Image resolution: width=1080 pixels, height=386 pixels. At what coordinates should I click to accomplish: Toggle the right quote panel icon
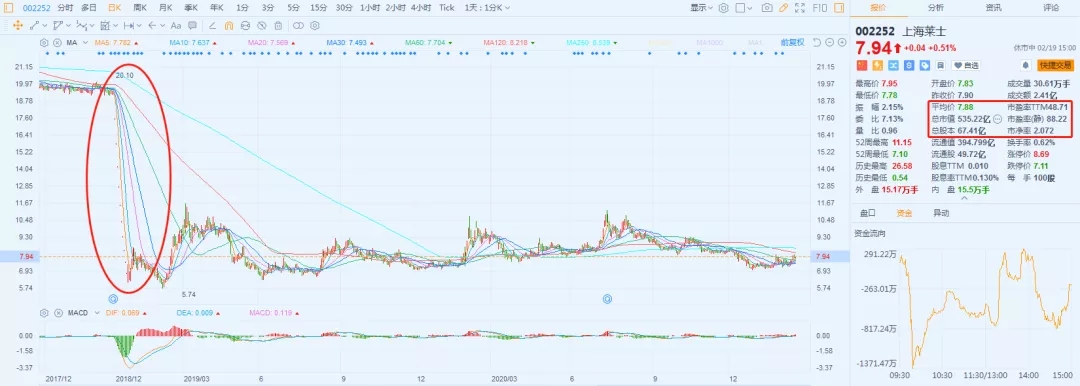(x=839, y=8)
